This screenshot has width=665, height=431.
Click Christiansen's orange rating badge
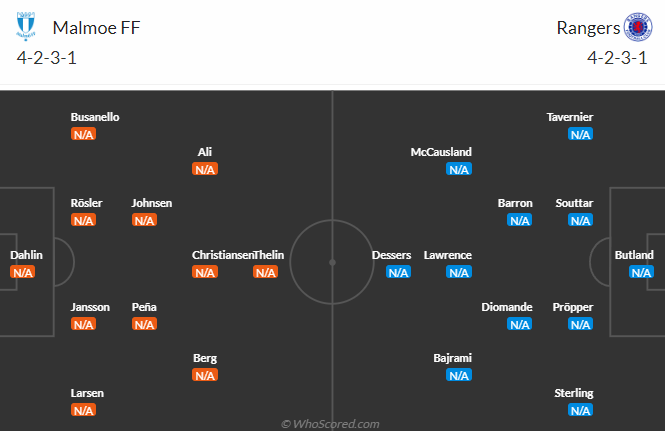click(x=205, y=272)
